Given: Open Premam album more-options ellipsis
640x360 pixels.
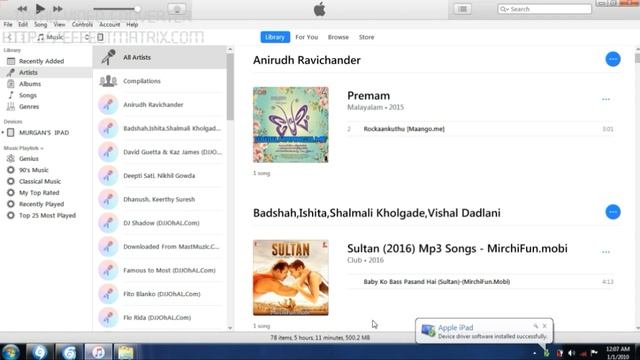Looking at the screenshot, I should [x=606, y=99].
